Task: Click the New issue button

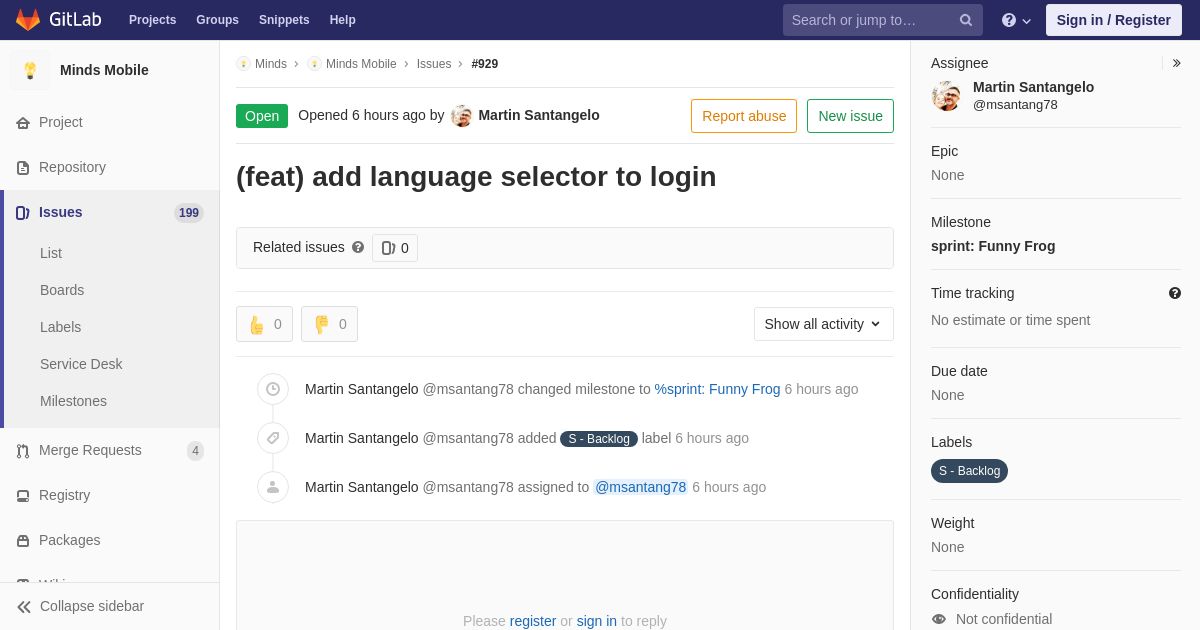Action: pos(850,116)
